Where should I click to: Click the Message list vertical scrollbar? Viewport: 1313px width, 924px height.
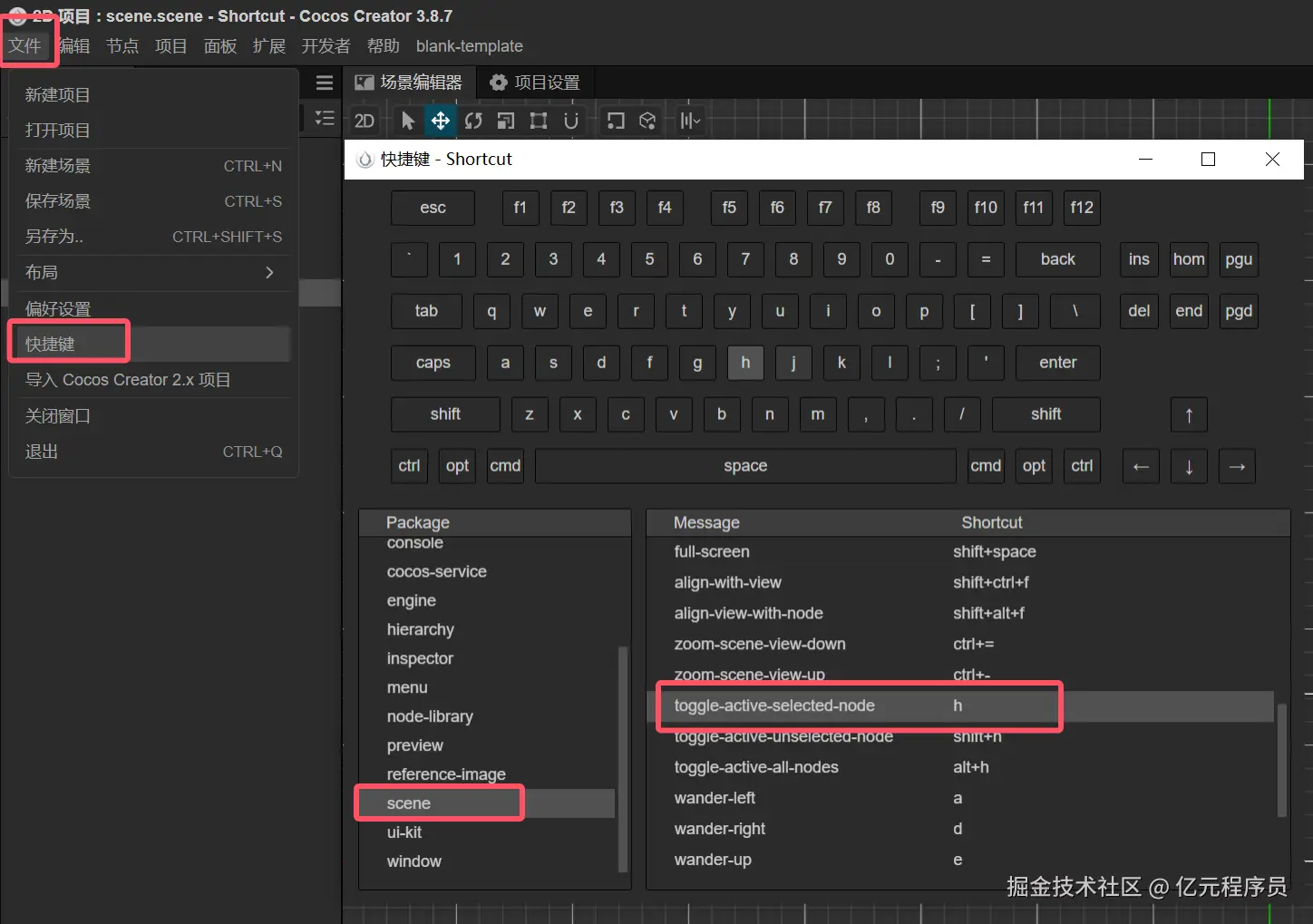(x=1281, y=760)
